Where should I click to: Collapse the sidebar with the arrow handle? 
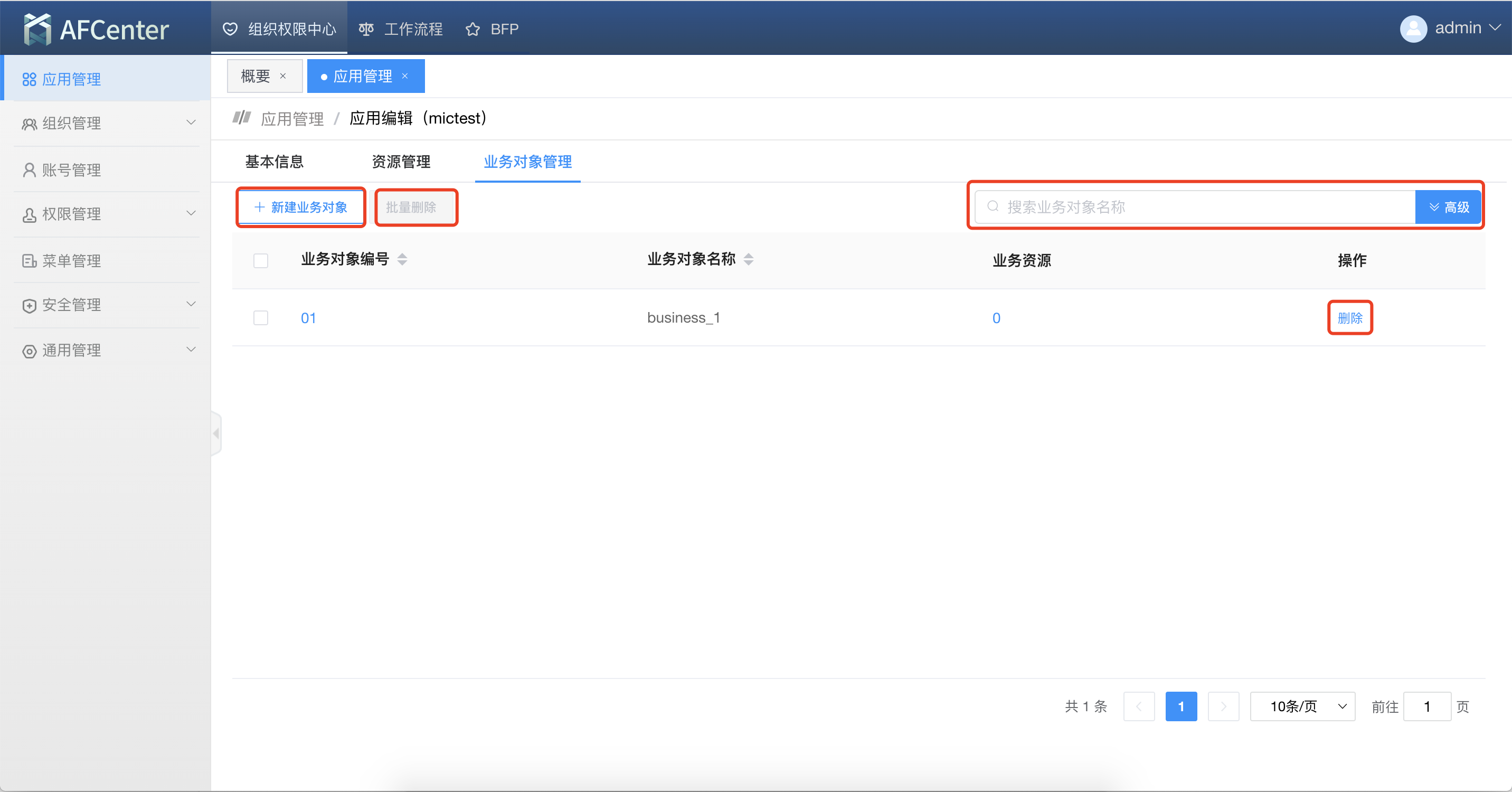[216, 434]
